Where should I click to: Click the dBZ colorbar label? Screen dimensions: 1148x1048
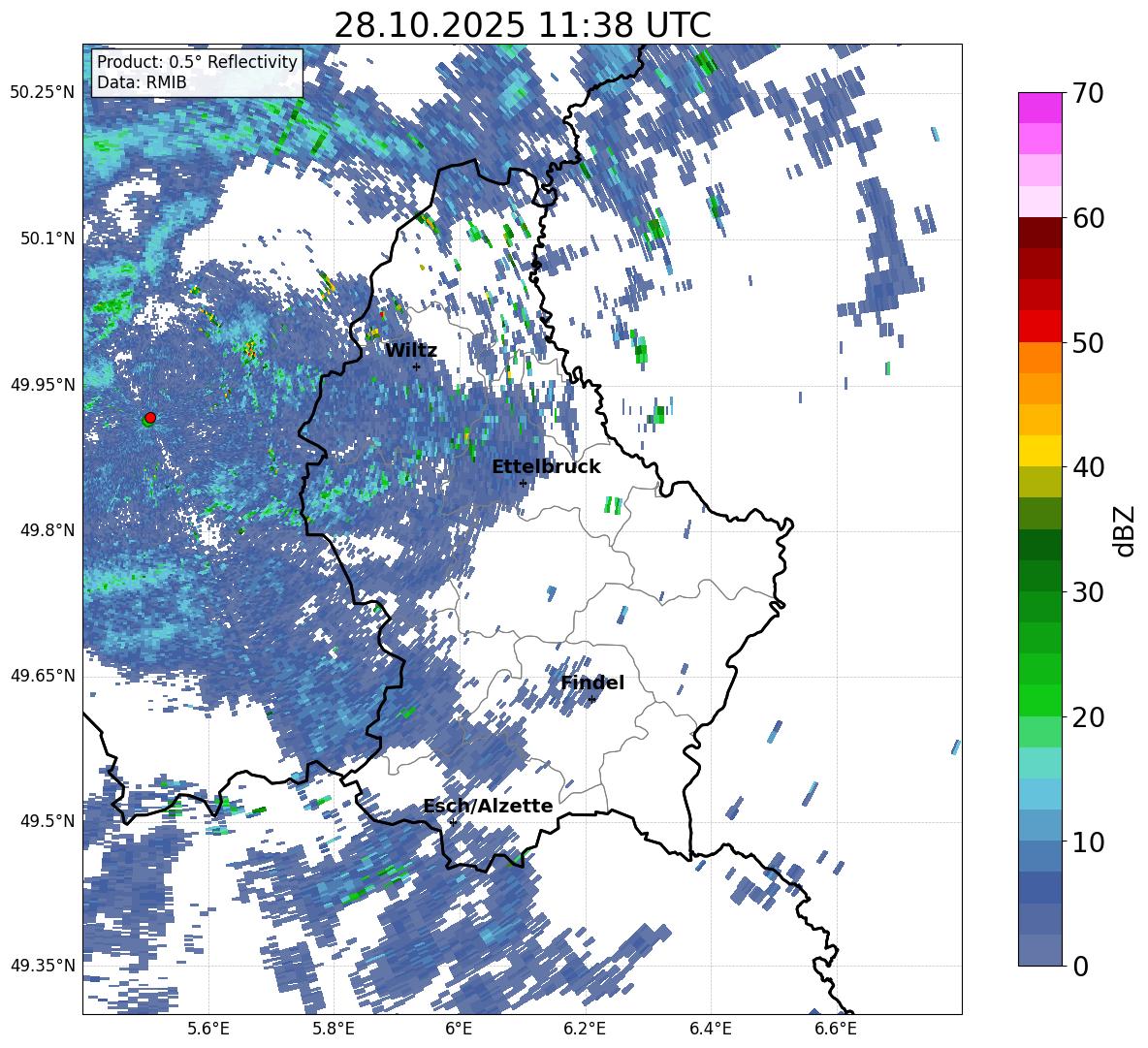pos(1126,530)
